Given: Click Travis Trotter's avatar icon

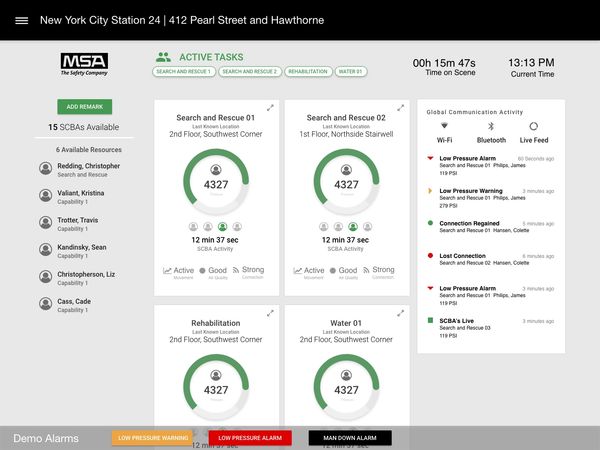Looking at the screenshot, I should point(46,223).
